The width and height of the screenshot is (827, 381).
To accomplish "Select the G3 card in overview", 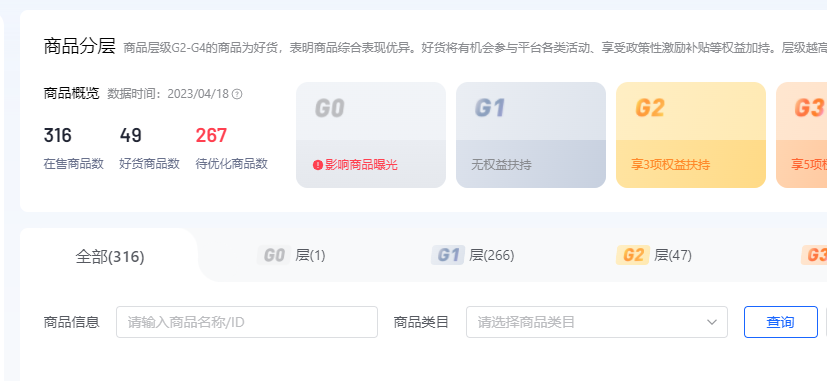I will (x=802, y=135).
